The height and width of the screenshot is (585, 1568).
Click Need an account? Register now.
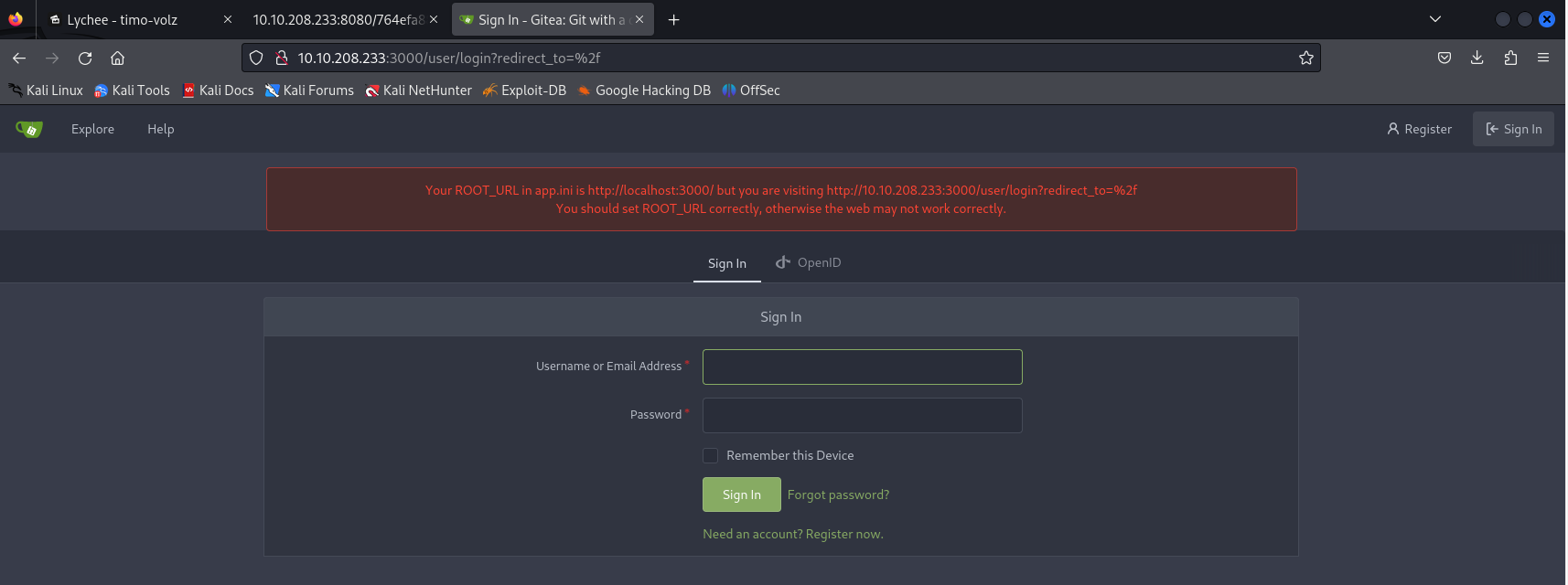coord(793,534)
